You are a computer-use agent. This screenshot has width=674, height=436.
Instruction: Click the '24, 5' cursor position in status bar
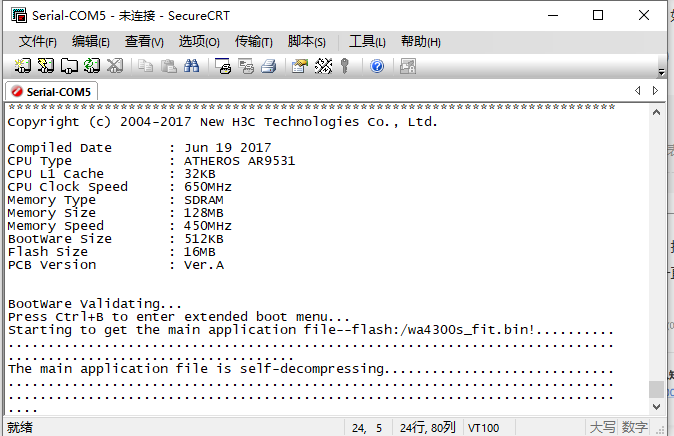[x=367, y=428]
